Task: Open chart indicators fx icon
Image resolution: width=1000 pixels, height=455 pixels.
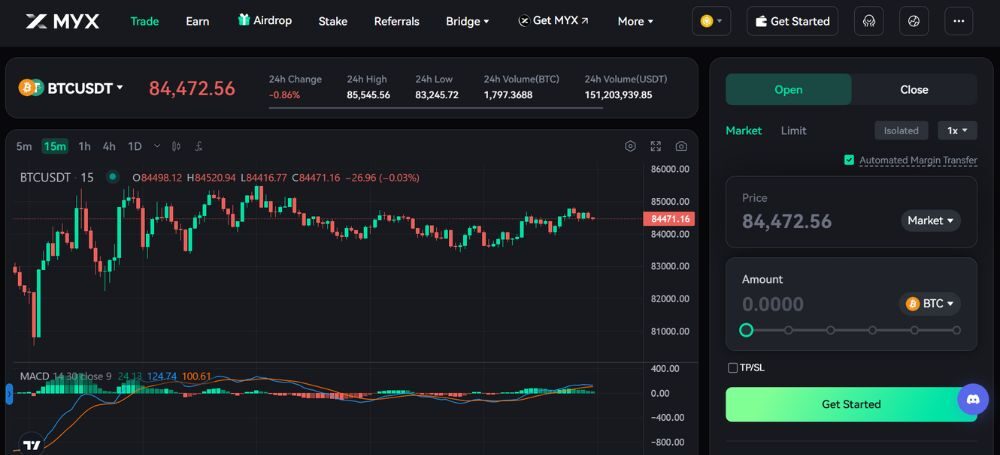Action: click(198, 146)
